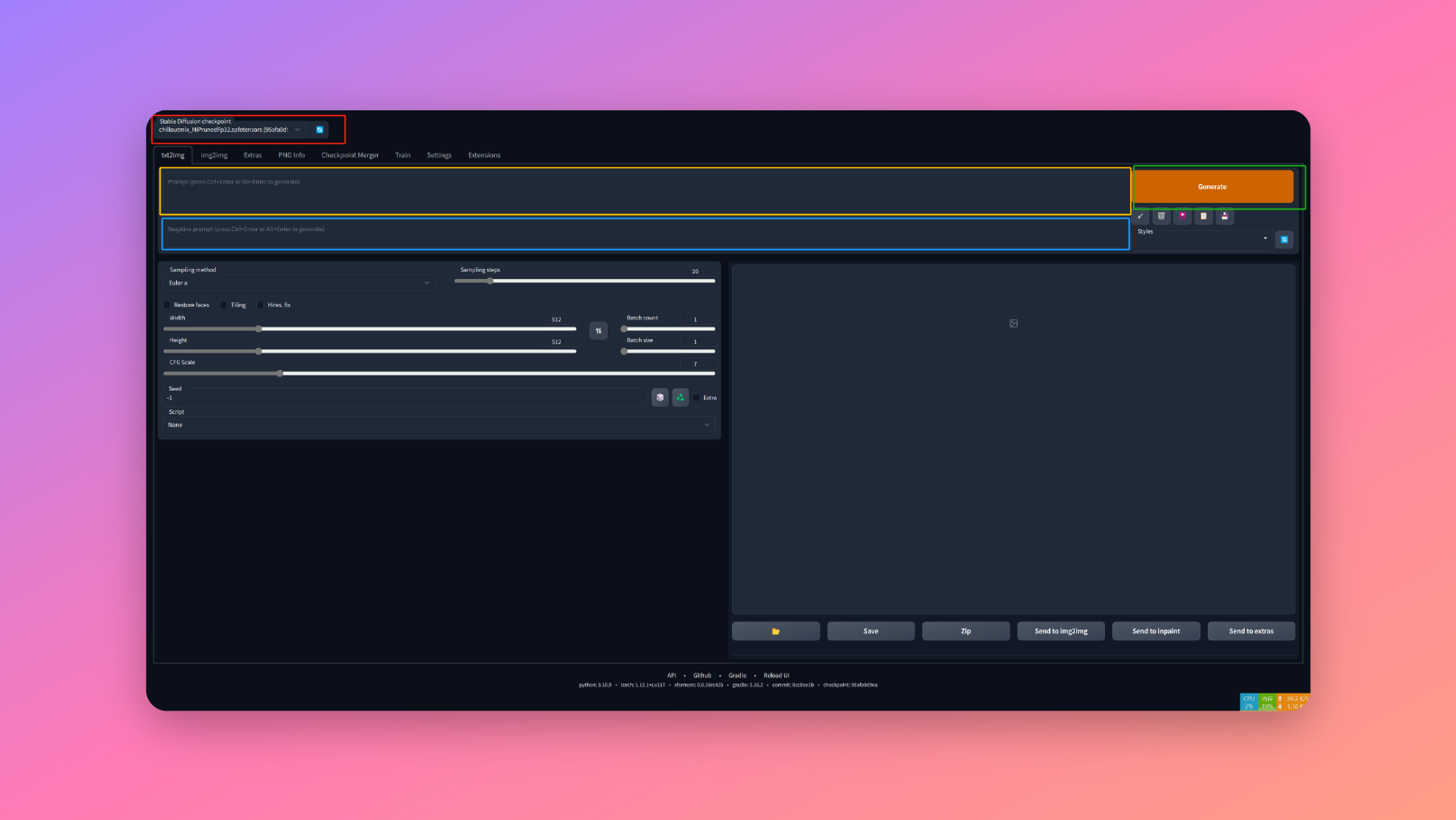The width and height of the screenshot is (1456, 820).
Task: Click the green recycle icon to reuse seed
Action: pos(680,398)
